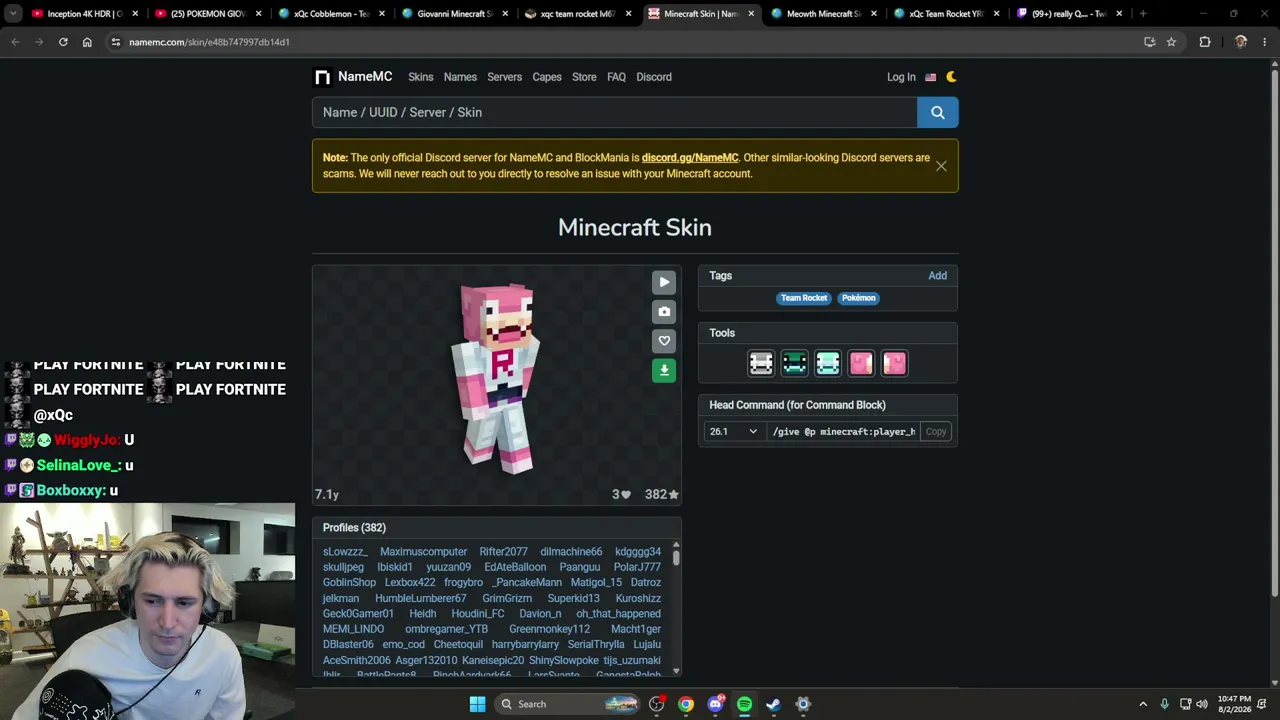Screen dimensions: 1280x720
Task: Open a new browser tab
Action: [1143, 14]
